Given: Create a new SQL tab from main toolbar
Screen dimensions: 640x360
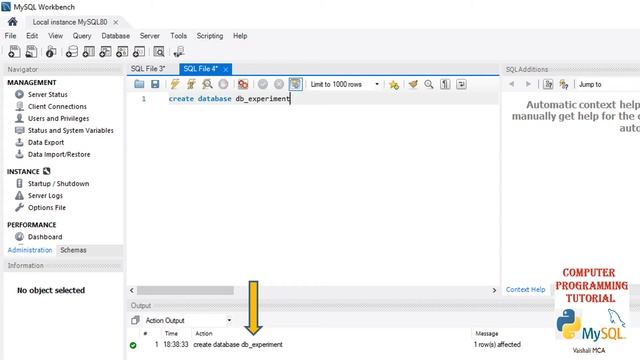Looking at the screenshot, I should click(14, 51).
